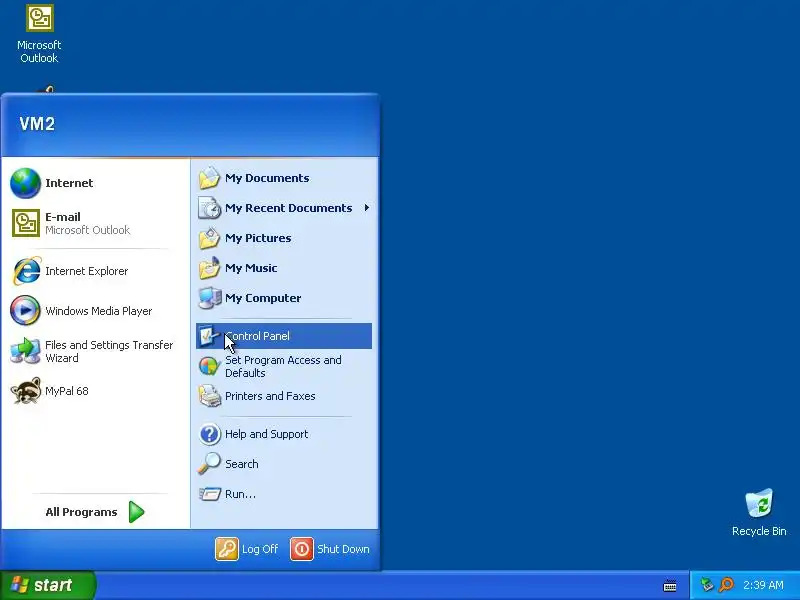Image resolution: width=800 pixels, height=600 pixels.
Task: Launch MyPal 68 raccoon icon
Action: [x=26, y=391]
